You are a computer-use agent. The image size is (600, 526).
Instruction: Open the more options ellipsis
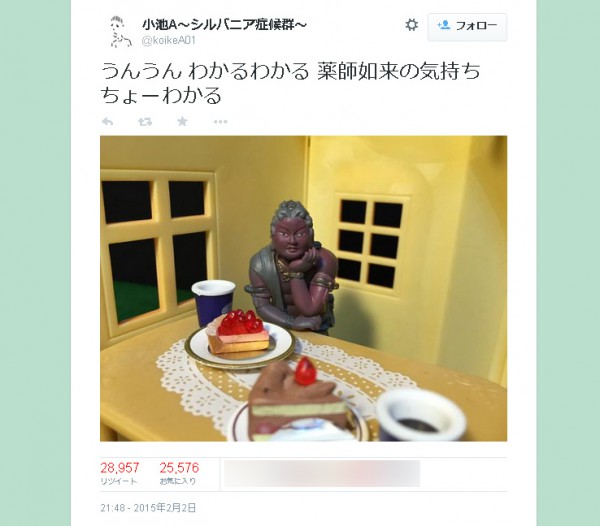pos(220,122)
